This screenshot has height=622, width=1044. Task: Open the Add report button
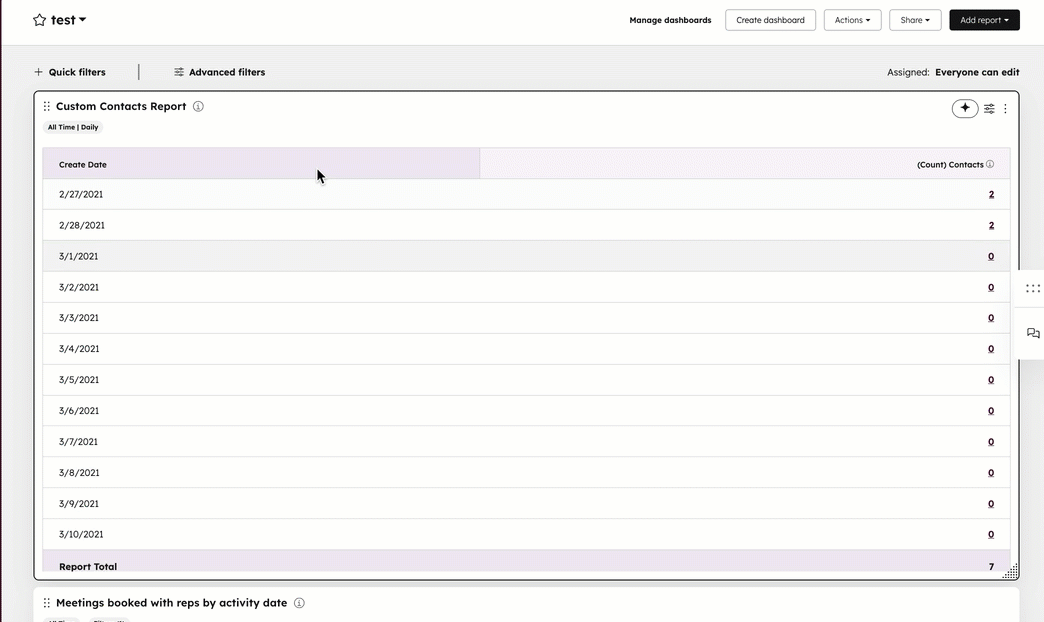point(984,19)
